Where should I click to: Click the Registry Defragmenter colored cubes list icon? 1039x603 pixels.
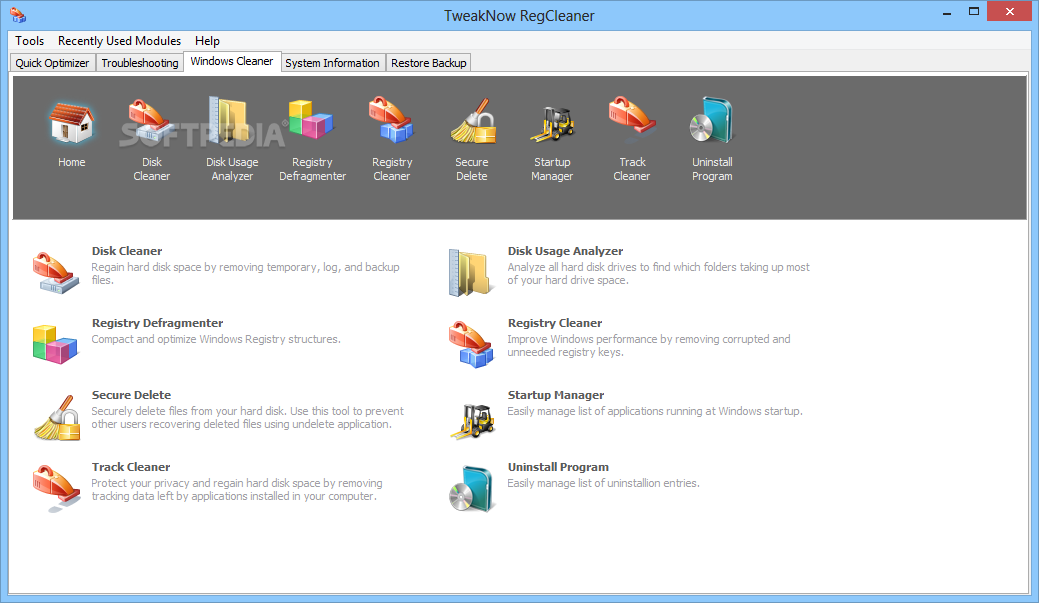pos(55,344)
